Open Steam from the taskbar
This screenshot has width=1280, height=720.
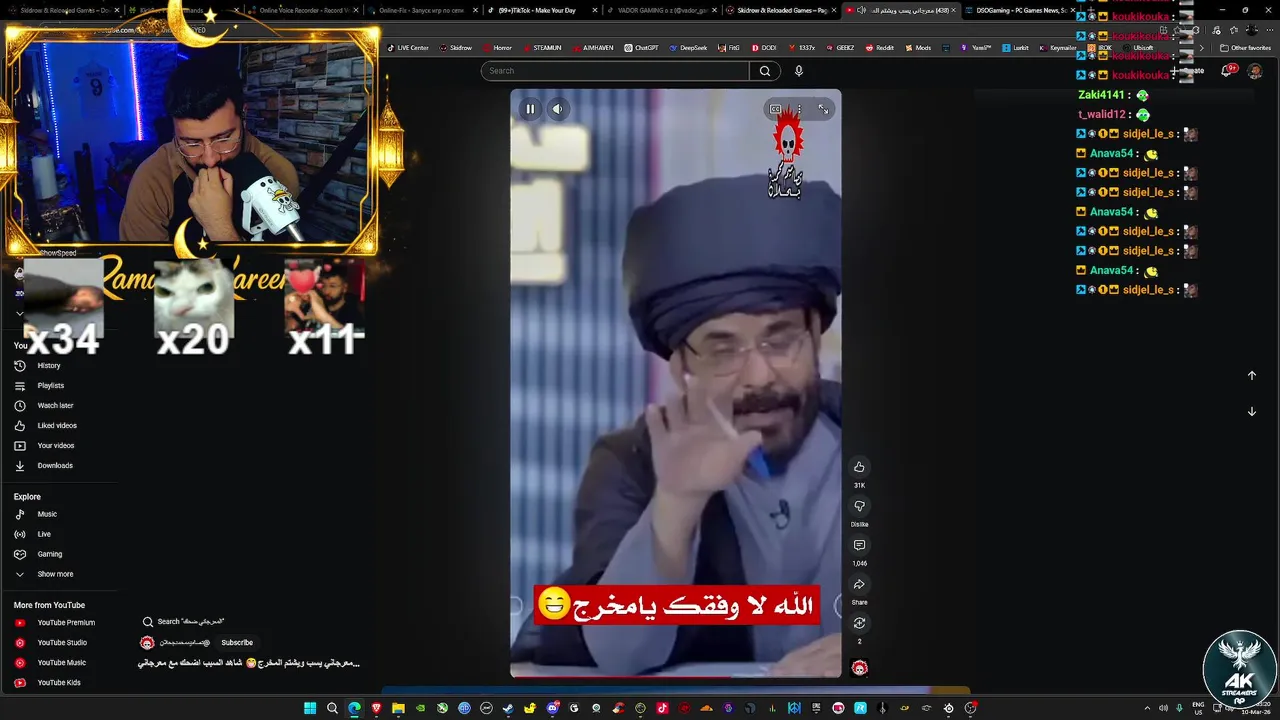click(508, 708)
